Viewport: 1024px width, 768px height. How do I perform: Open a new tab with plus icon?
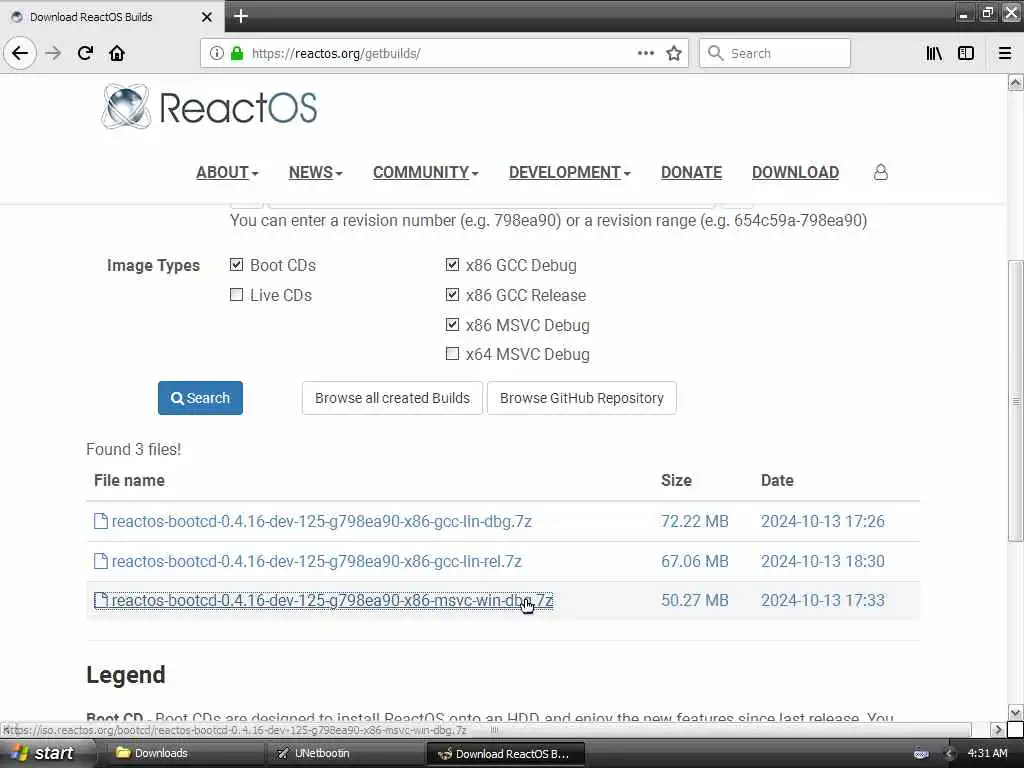click(x=241, y=16)
